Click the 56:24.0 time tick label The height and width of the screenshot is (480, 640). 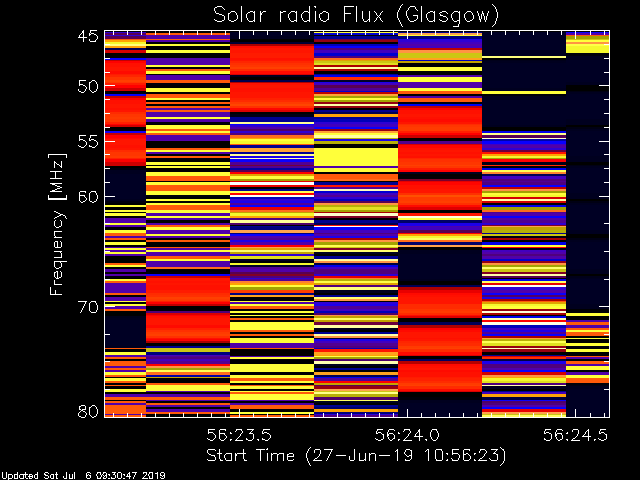[x=407, y=435]
